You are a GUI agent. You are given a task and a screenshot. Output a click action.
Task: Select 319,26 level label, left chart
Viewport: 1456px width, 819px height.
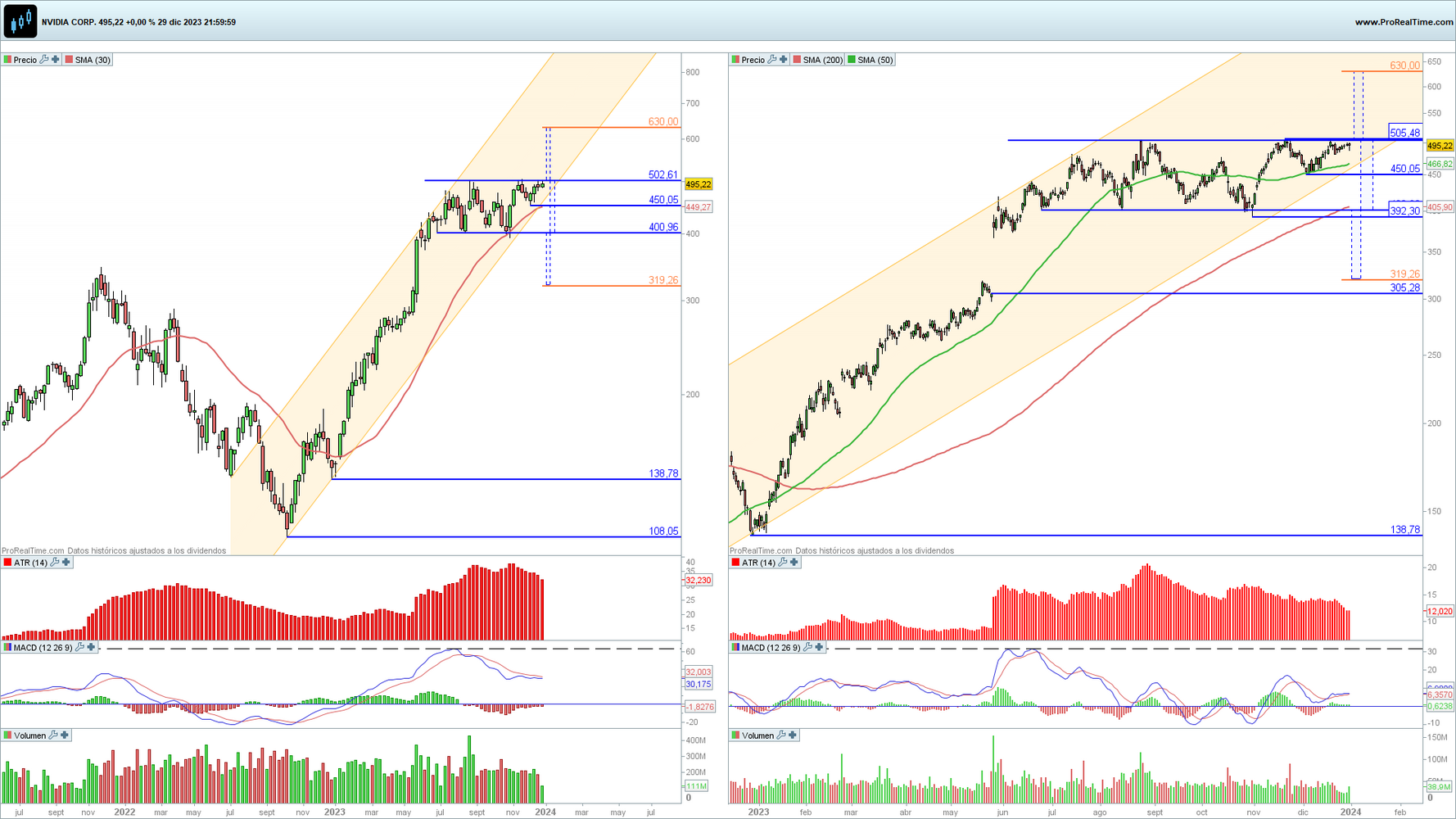click(663, 280)
